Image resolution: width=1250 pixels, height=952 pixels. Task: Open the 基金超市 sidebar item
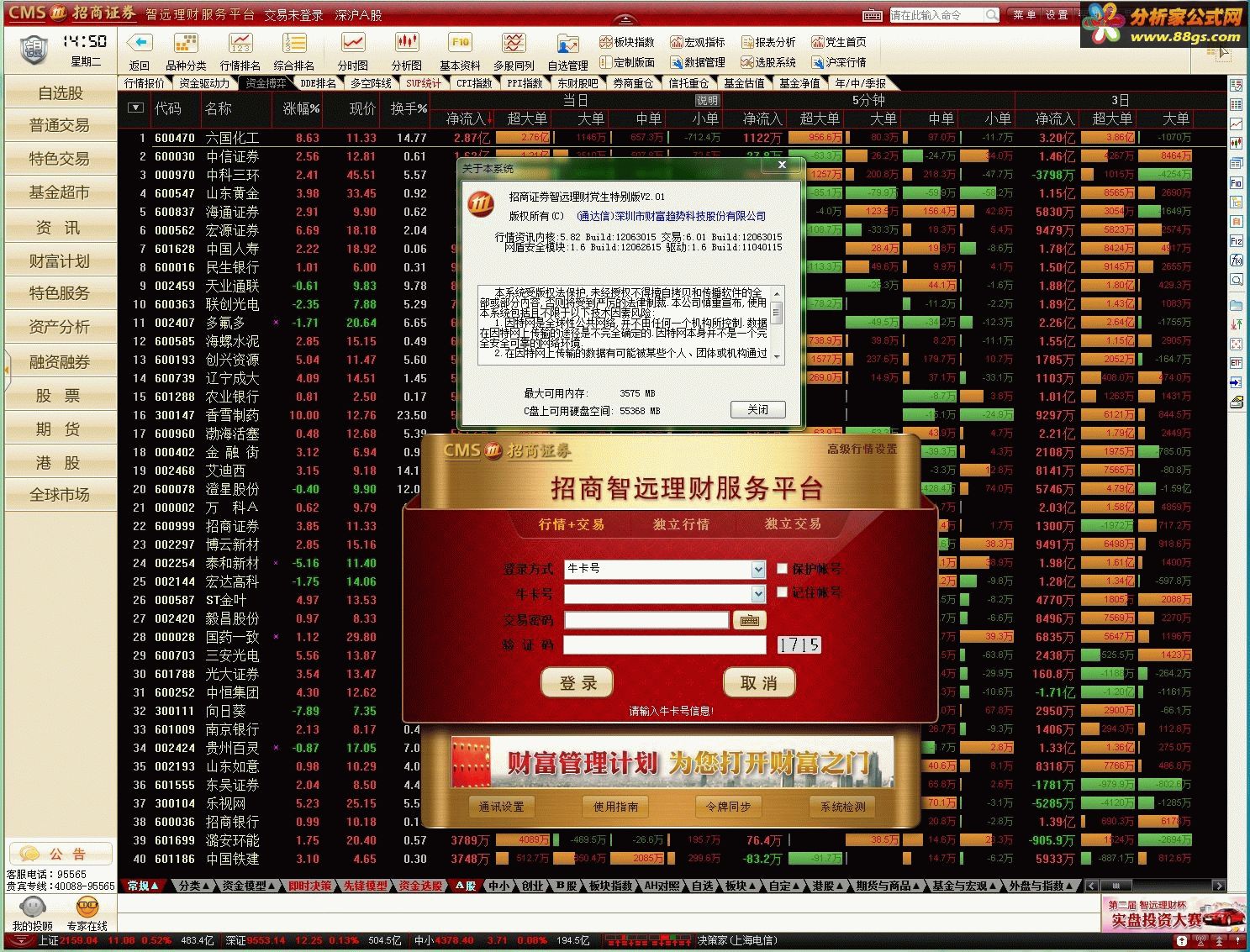coord(60,192)
